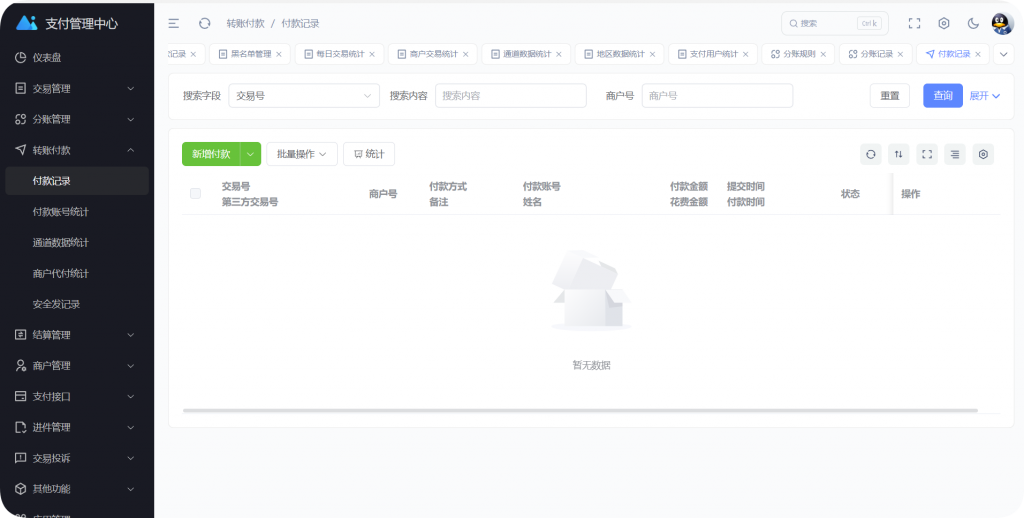This screenshot has width=1024, height=518.
Task: Toggle fullscreen icon in top header
Action: point(914,24)
